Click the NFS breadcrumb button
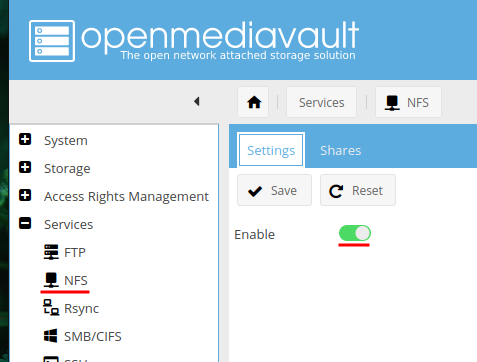477x362 pixels. 408,102
